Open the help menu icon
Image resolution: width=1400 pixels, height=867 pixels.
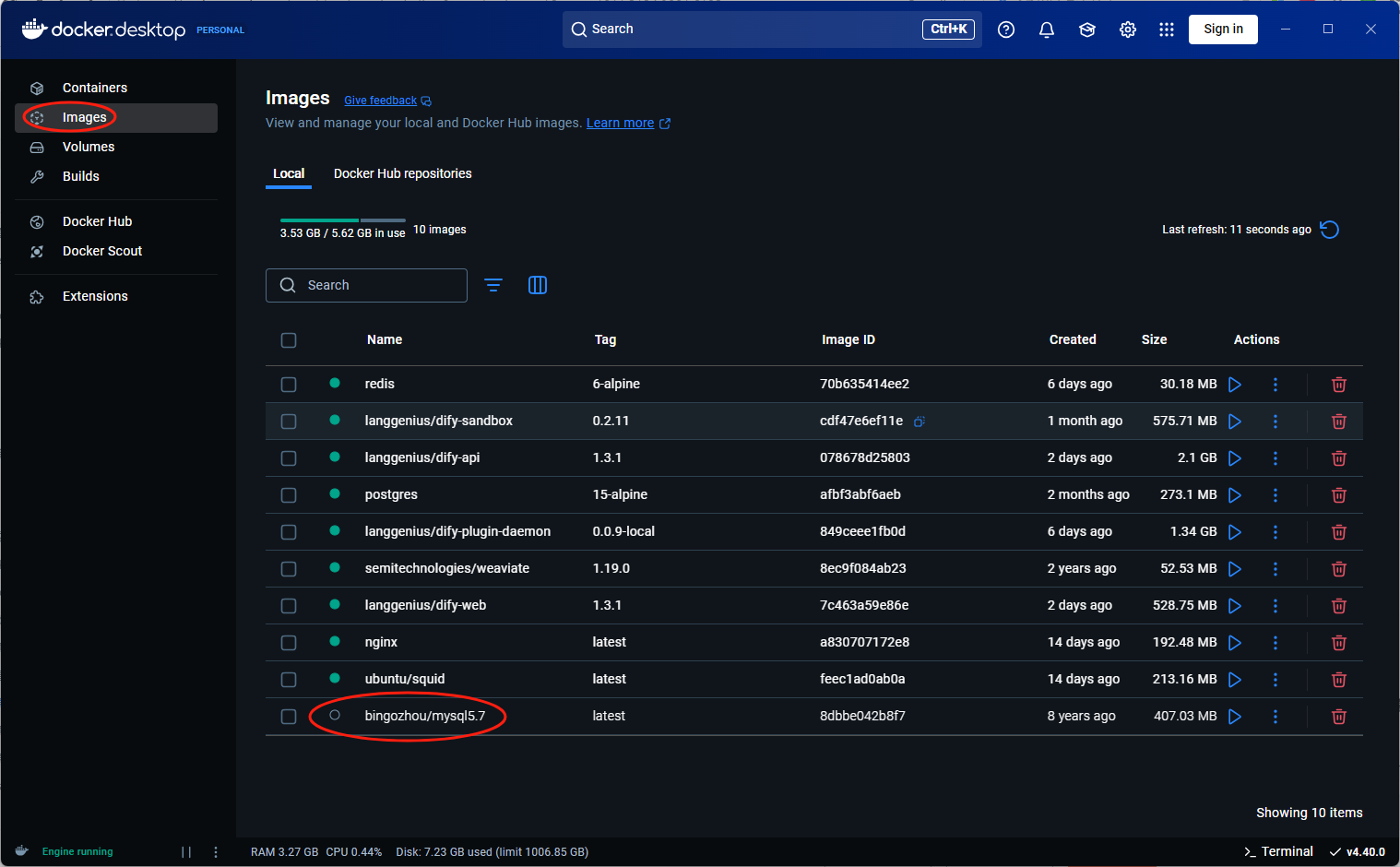(x=1006, y=30)
